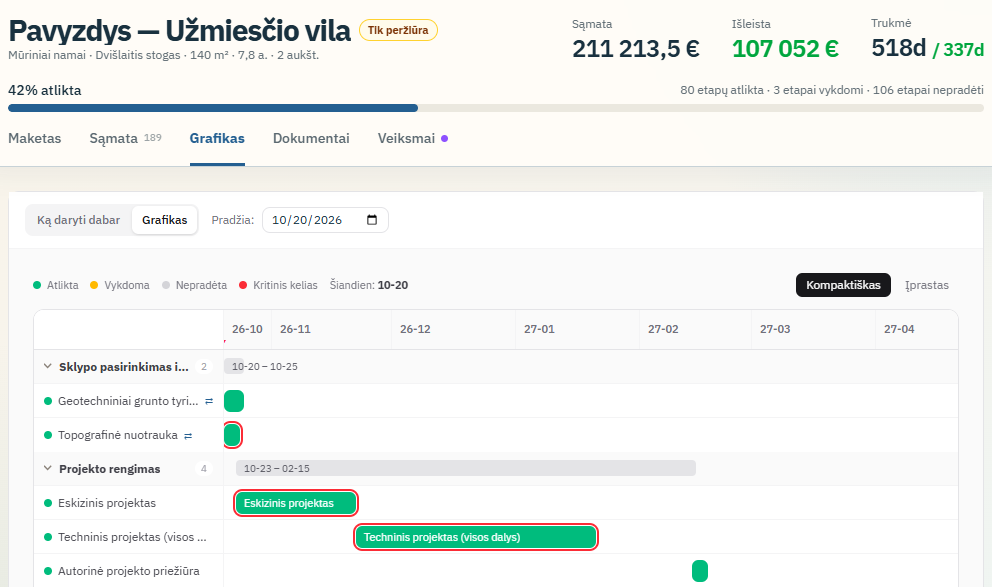Viewport: 992px width, 587px height.
Task: Select the Grafikas segmented view button
Action: tap(164, 220)
